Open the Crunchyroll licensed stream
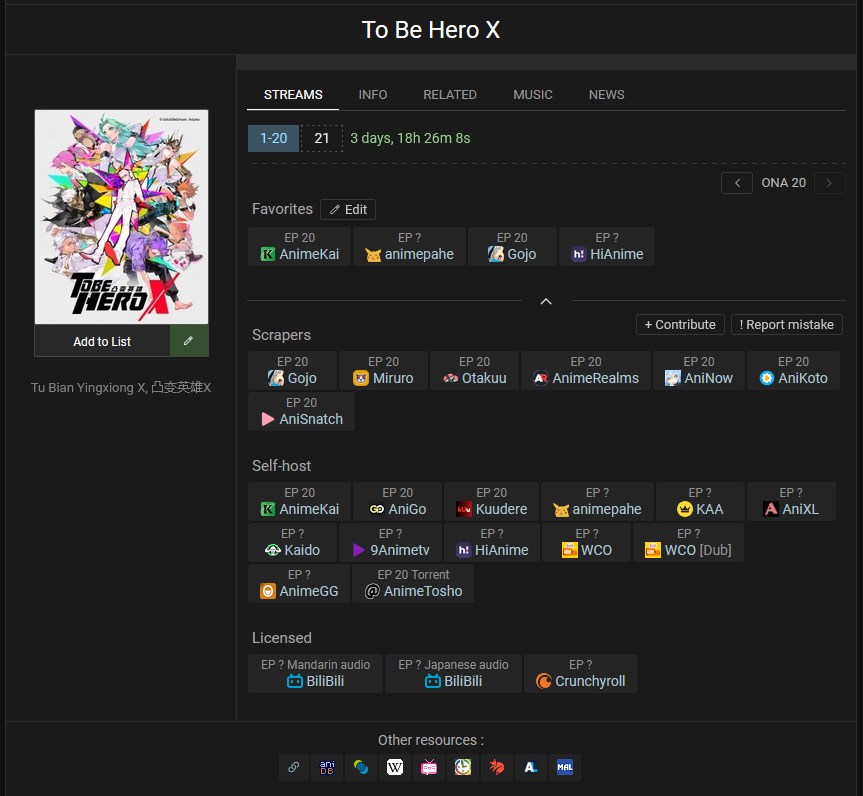The image size is (863, 796). pyautogui.click(x=581, y=673)
